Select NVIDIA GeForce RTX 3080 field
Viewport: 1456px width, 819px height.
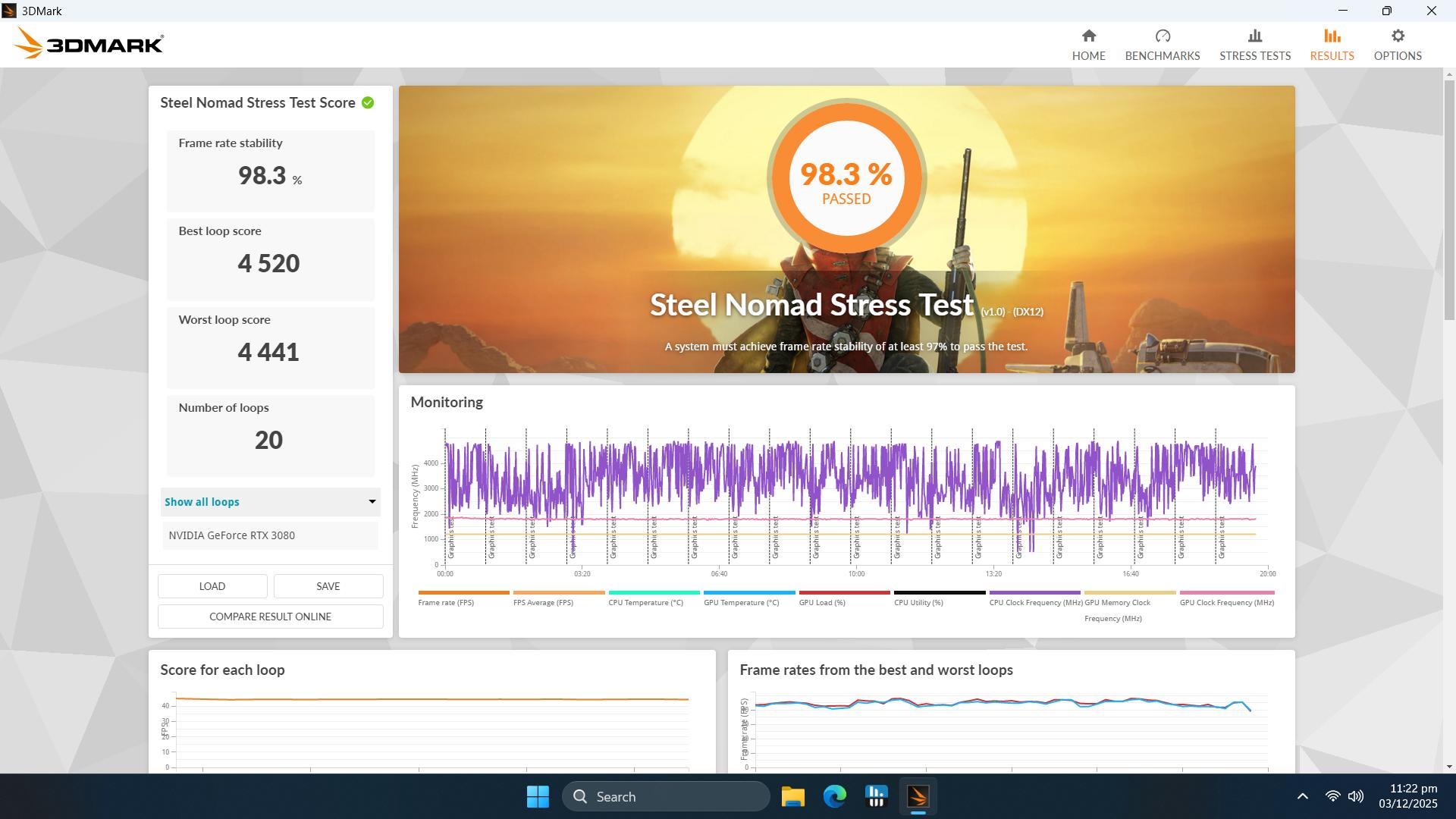(x=270, y=535)
